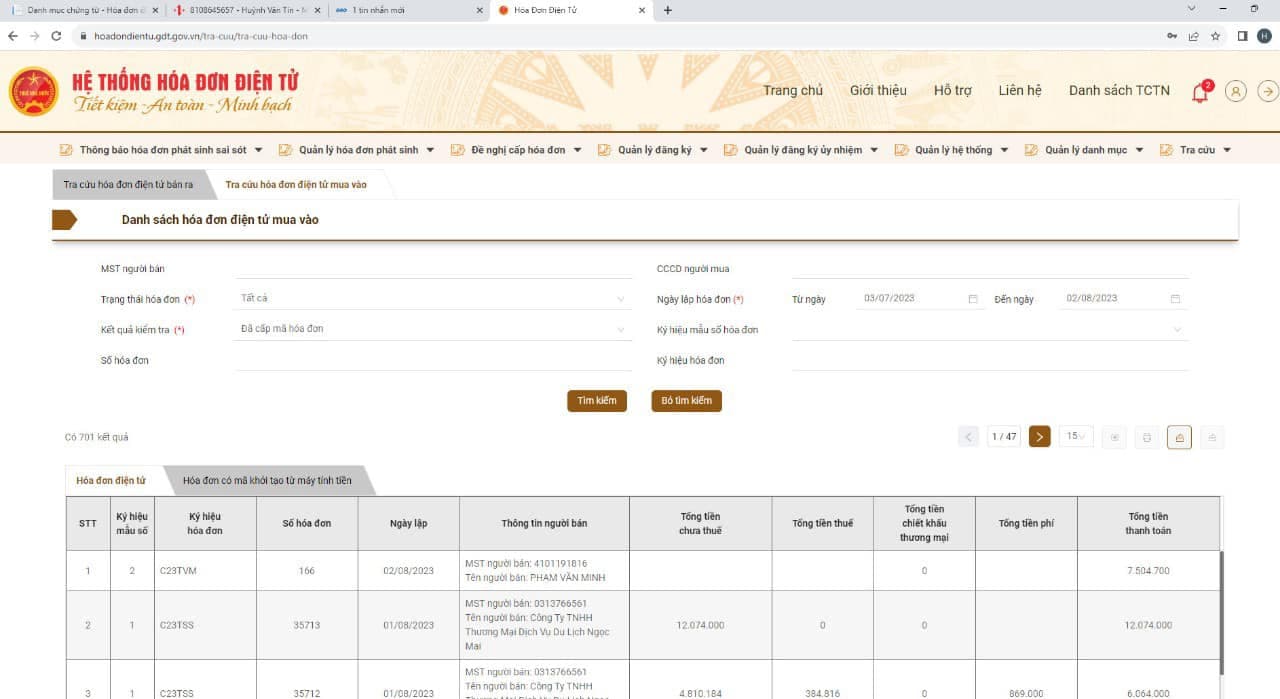Screen dimensions: 1280x699
Task: Open the notification bell icon
Action: [x=1200, y=92]
